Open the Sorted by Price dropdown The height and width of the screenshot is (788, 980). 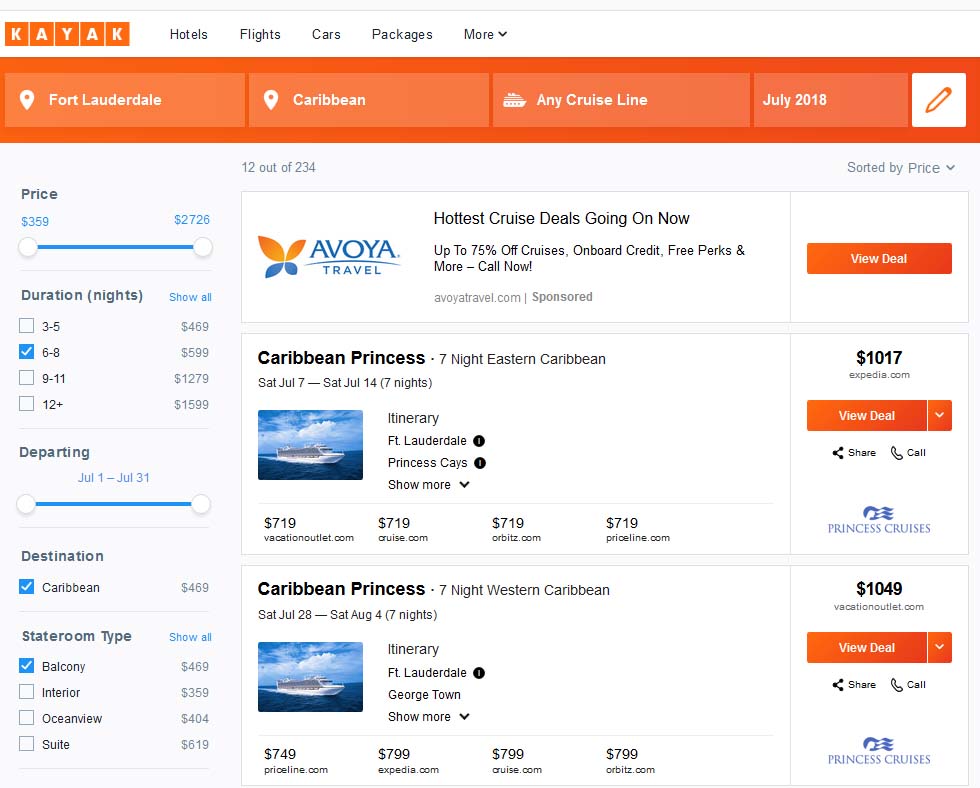(901, 167)
